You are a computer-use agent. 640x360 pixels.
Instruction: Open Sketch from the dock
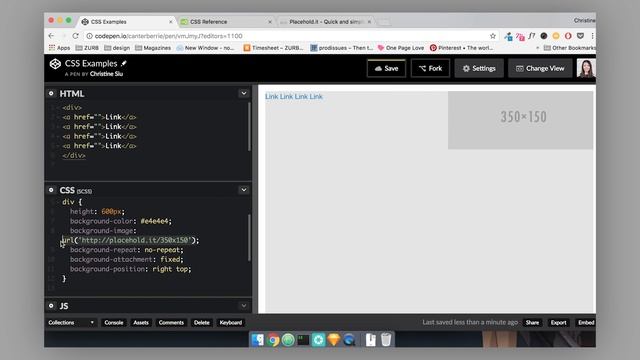click(333, 340)
